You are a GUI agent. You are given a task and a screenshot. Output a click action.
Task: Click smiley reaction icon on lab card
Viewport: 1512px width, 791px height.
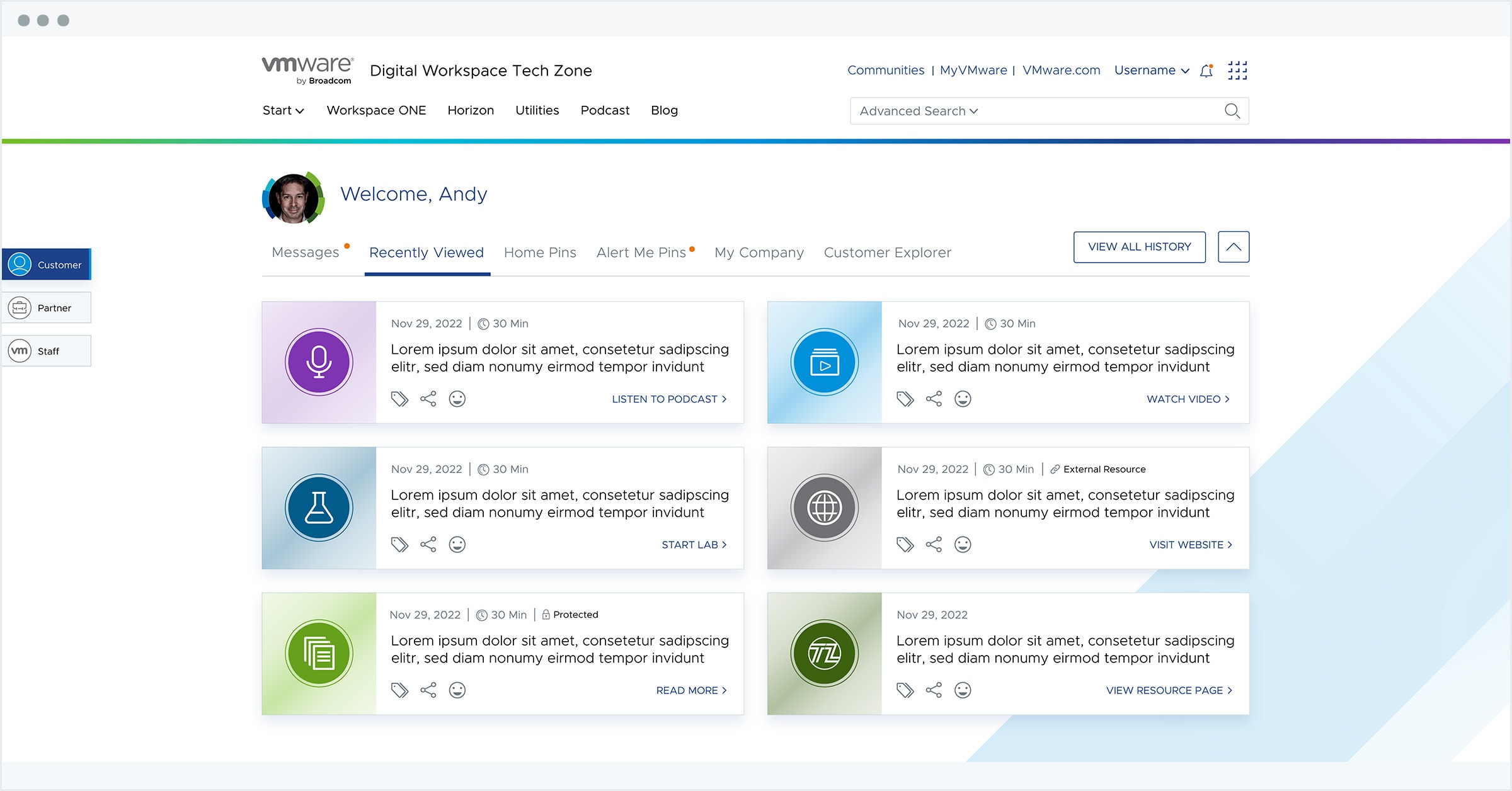pyautogui.click(x=457, y=545)
